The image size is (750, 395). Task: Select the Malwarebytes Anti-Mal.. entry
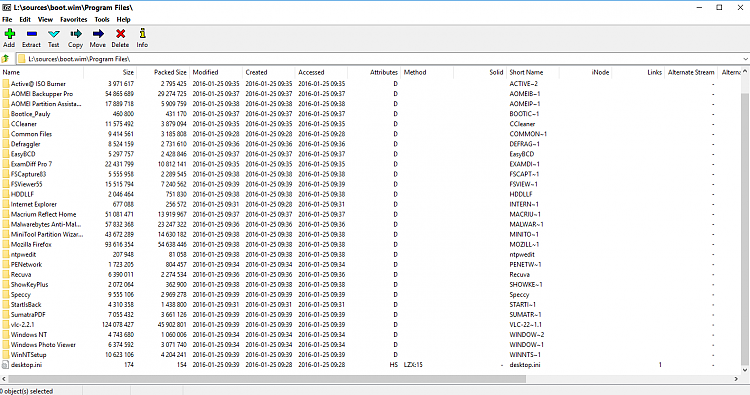[46, 224]
